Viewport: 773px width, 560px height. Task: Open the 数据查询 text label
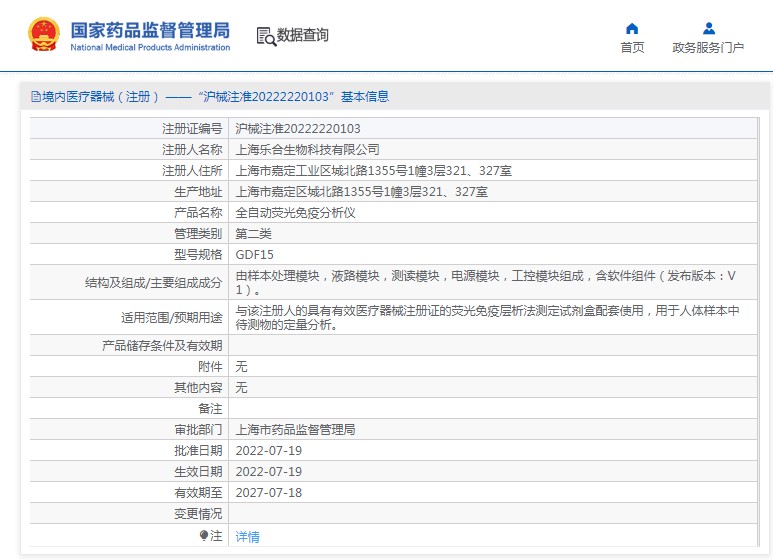(x=303, y=36)
